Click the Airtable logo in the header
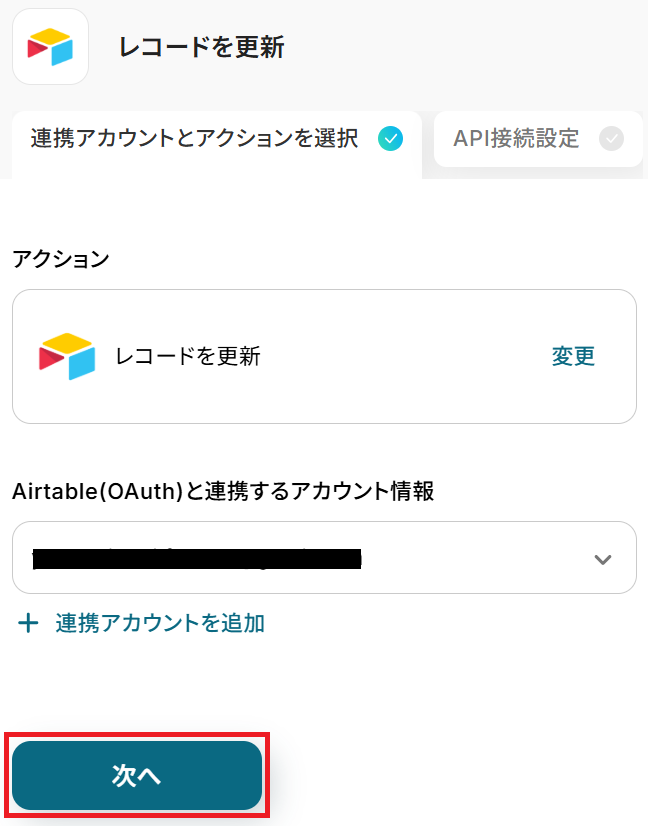The width and height of the screenshot is (648, 826). tap(50, 47)
